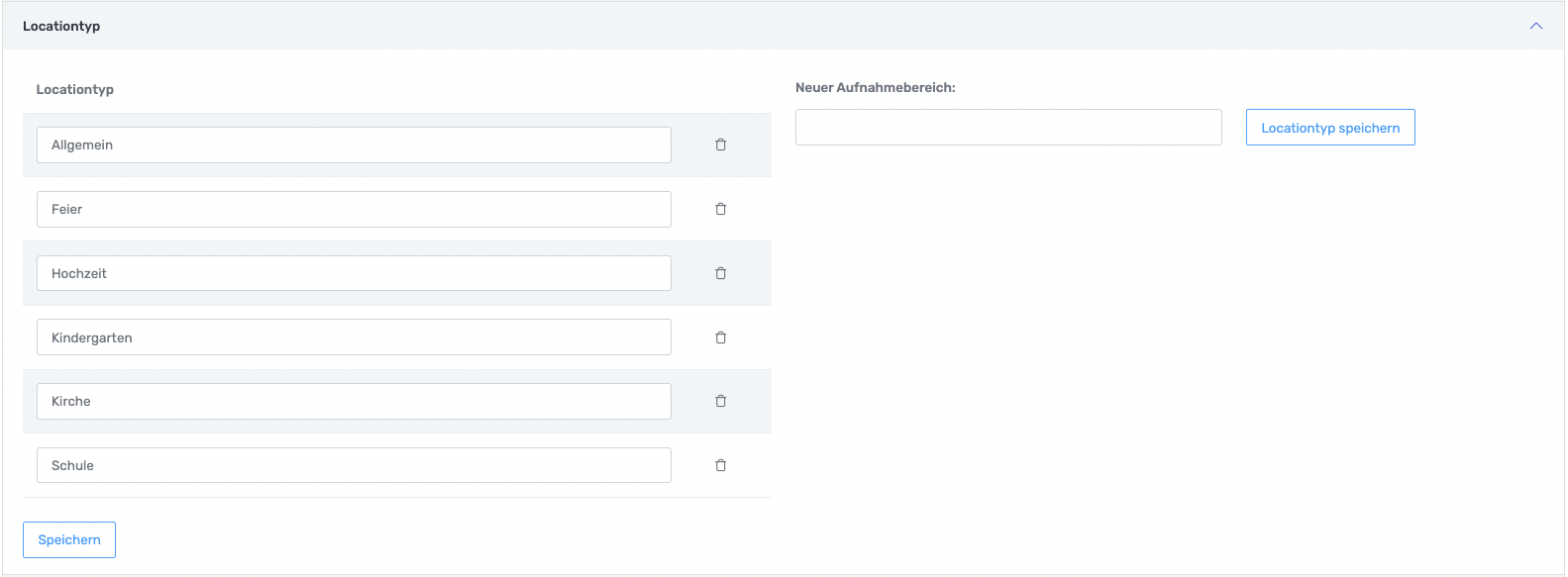The image size is (1568, 577).
Task: Delete the Allgemein location type
Action: [x=720, y=144]
